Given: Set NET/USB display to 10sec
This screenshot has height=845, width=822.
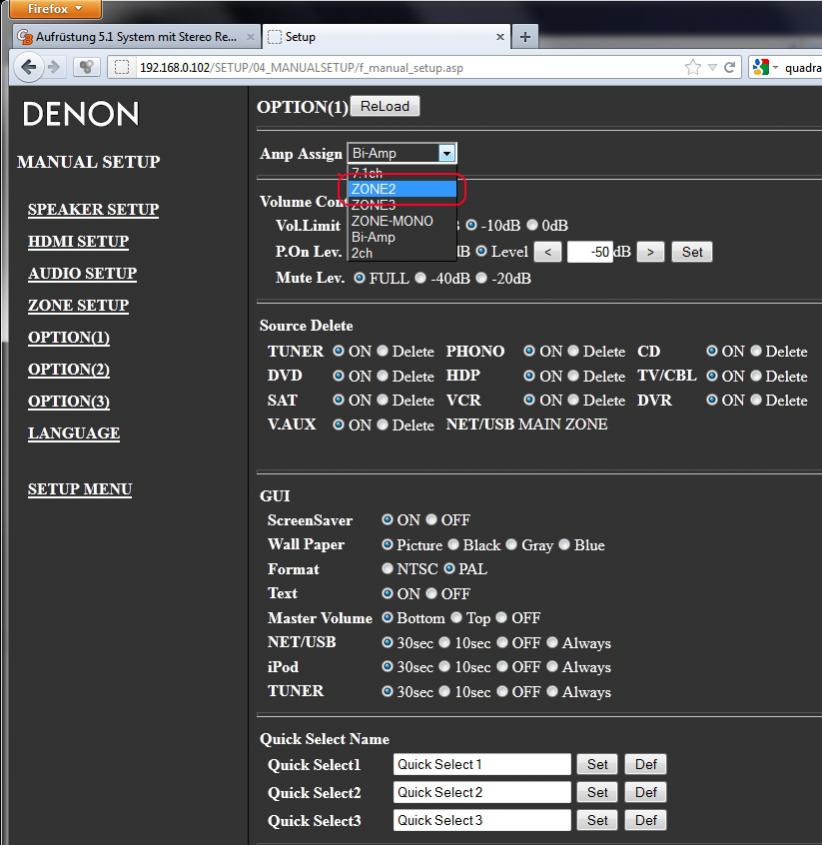Looking at the screenshot, I should point(444,642).
